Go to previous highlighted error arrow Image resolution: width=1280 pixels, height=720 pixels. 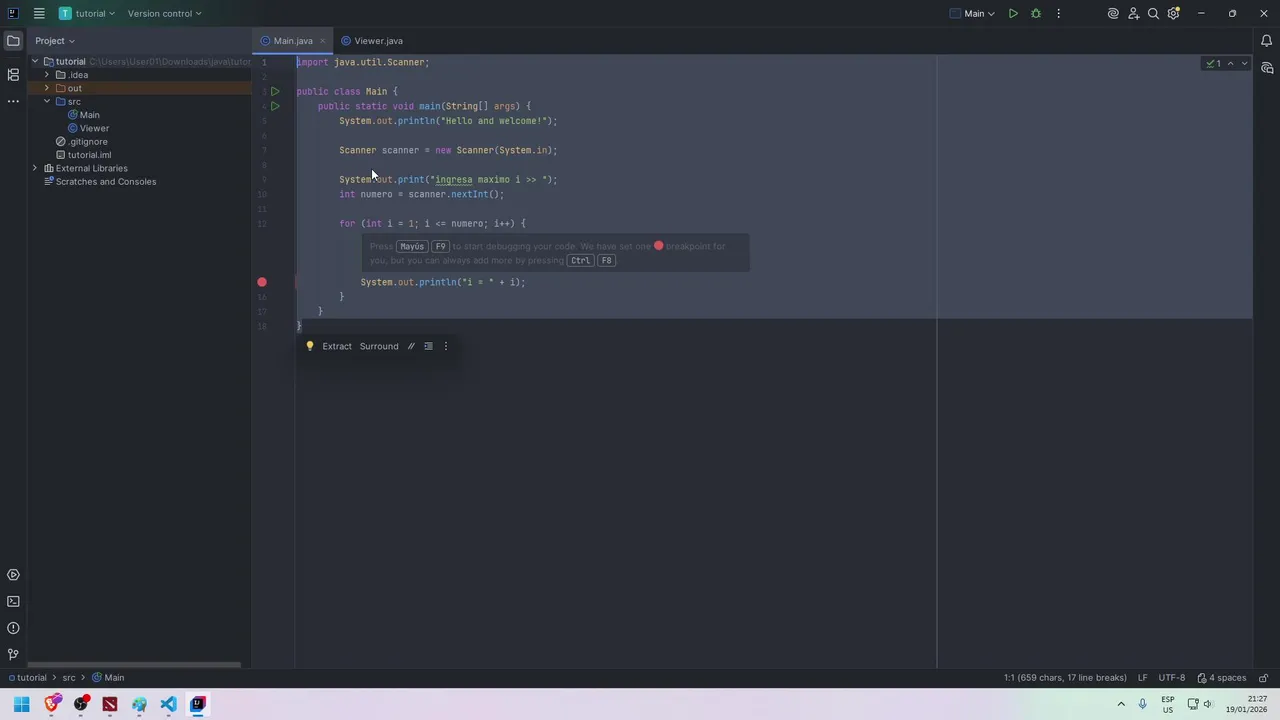point(1231,63)
